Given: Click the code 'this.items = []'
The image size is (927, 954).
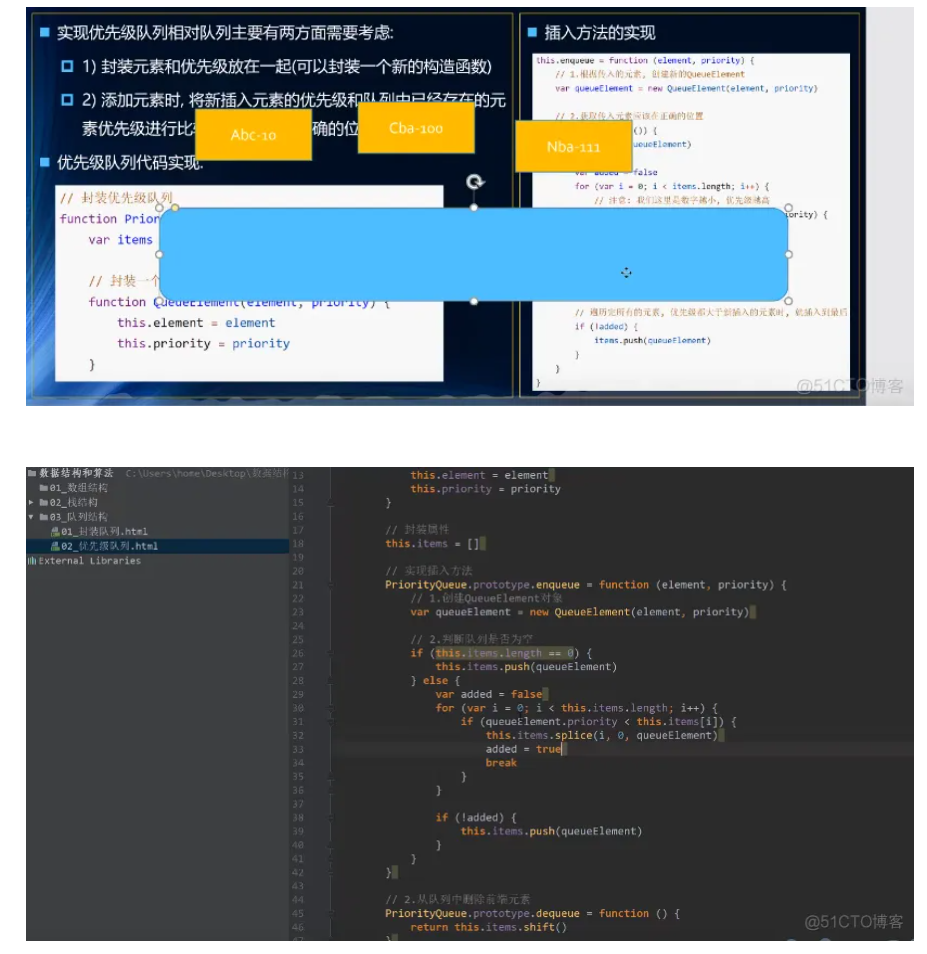Looking at the screenshot, I should click(x=432, y=543).
